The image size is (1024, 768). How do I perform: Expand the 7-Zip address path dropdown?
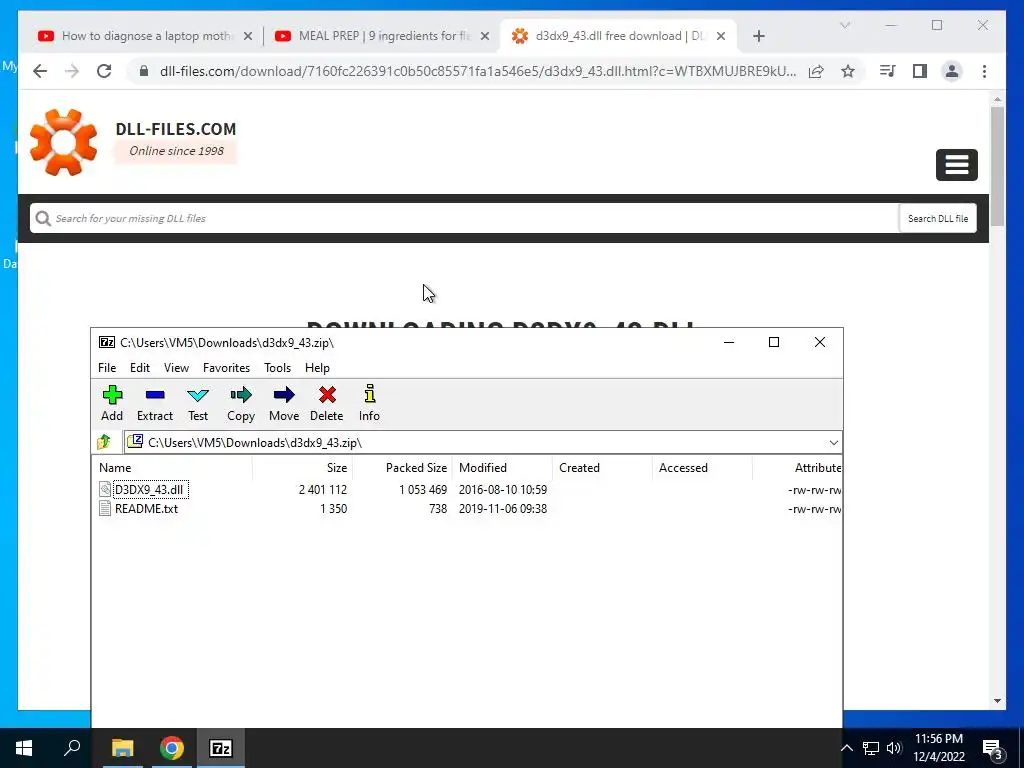pos(833,443)
